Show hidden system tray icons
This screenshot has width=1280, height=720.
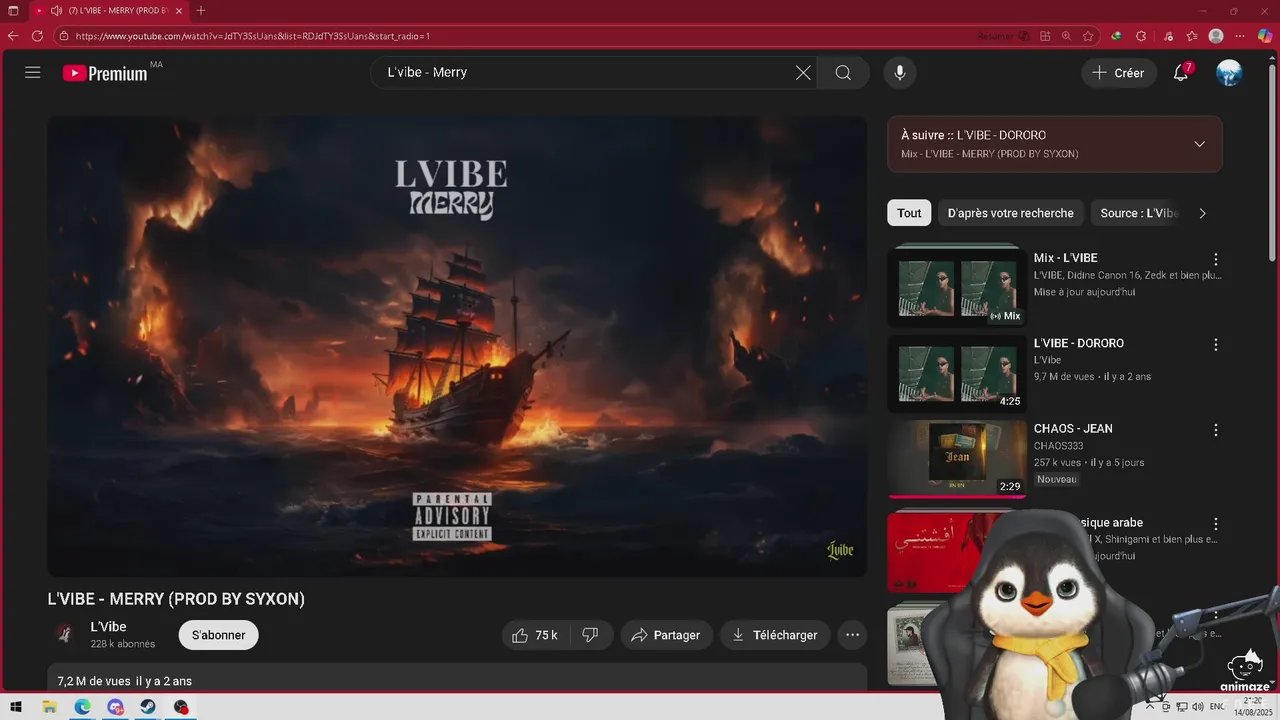1150,707
